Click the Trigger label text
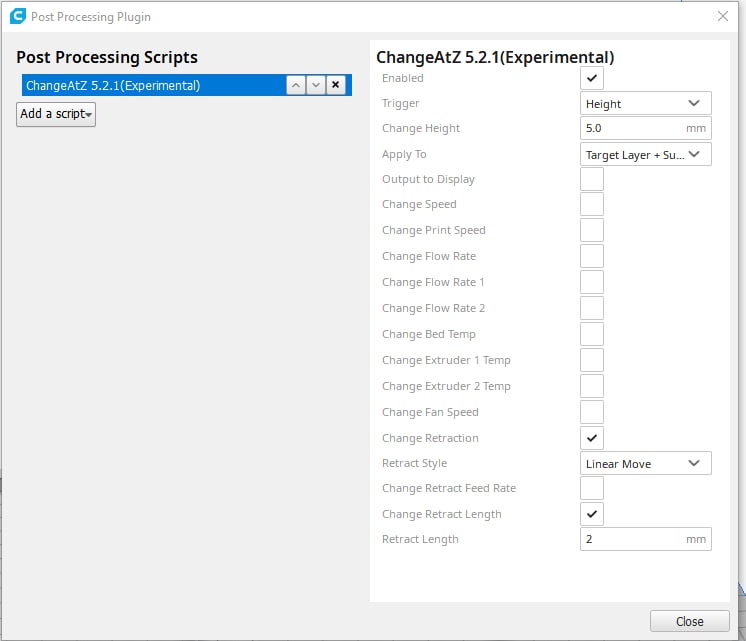 (401, 104)
